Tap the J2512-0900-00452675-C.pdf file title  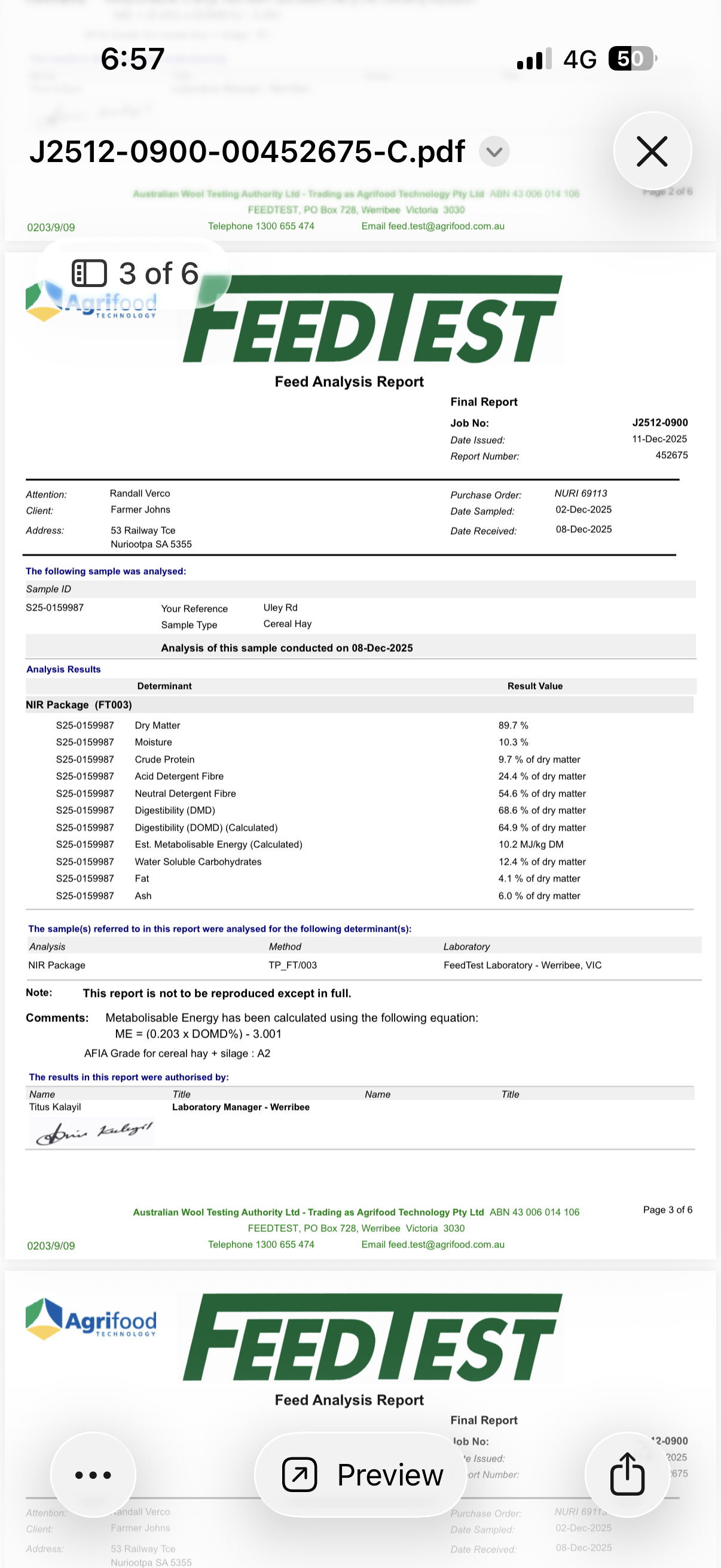(247, 151)
